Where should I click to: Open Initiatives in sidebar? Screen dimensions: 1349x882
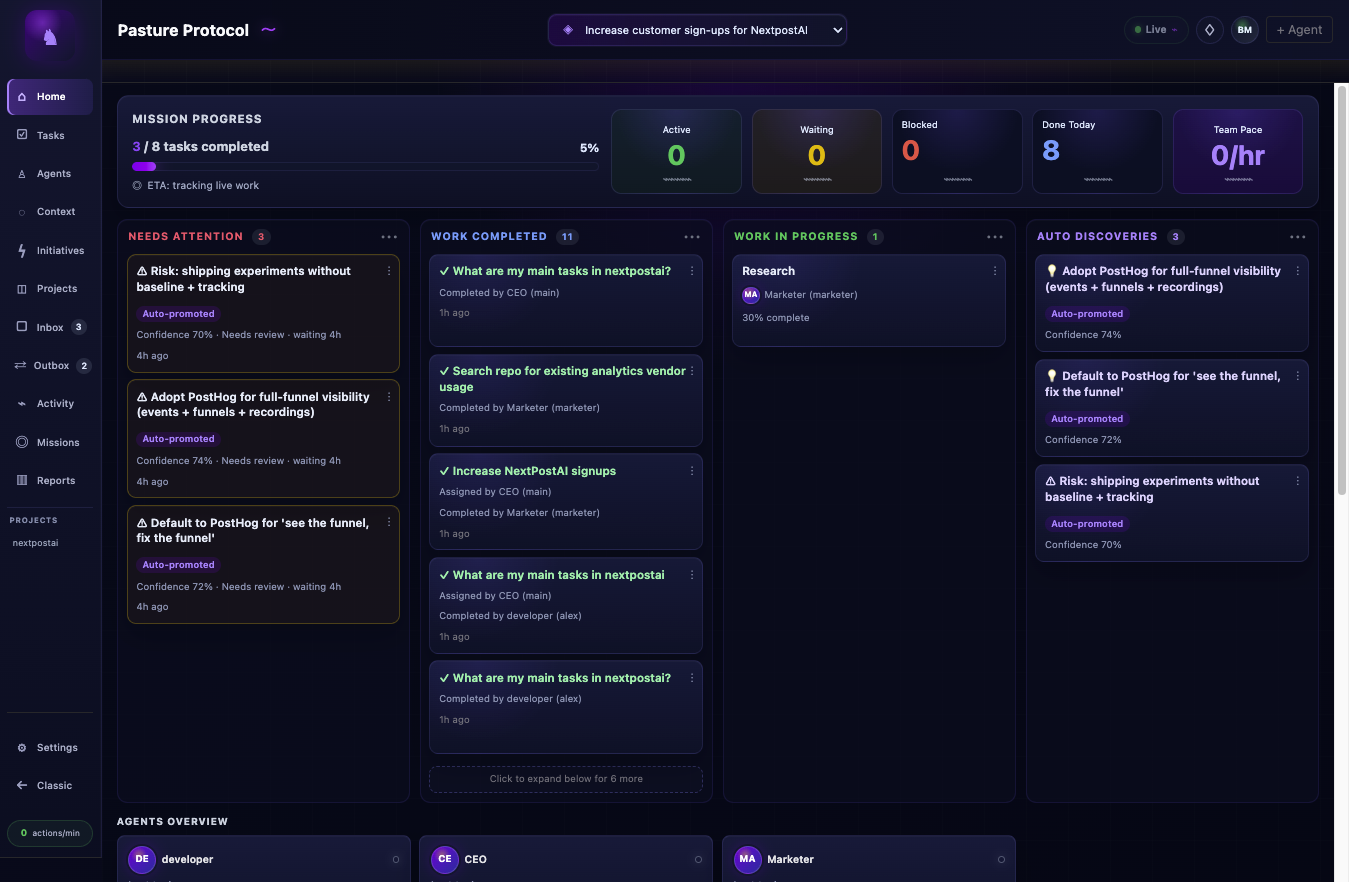50,251
